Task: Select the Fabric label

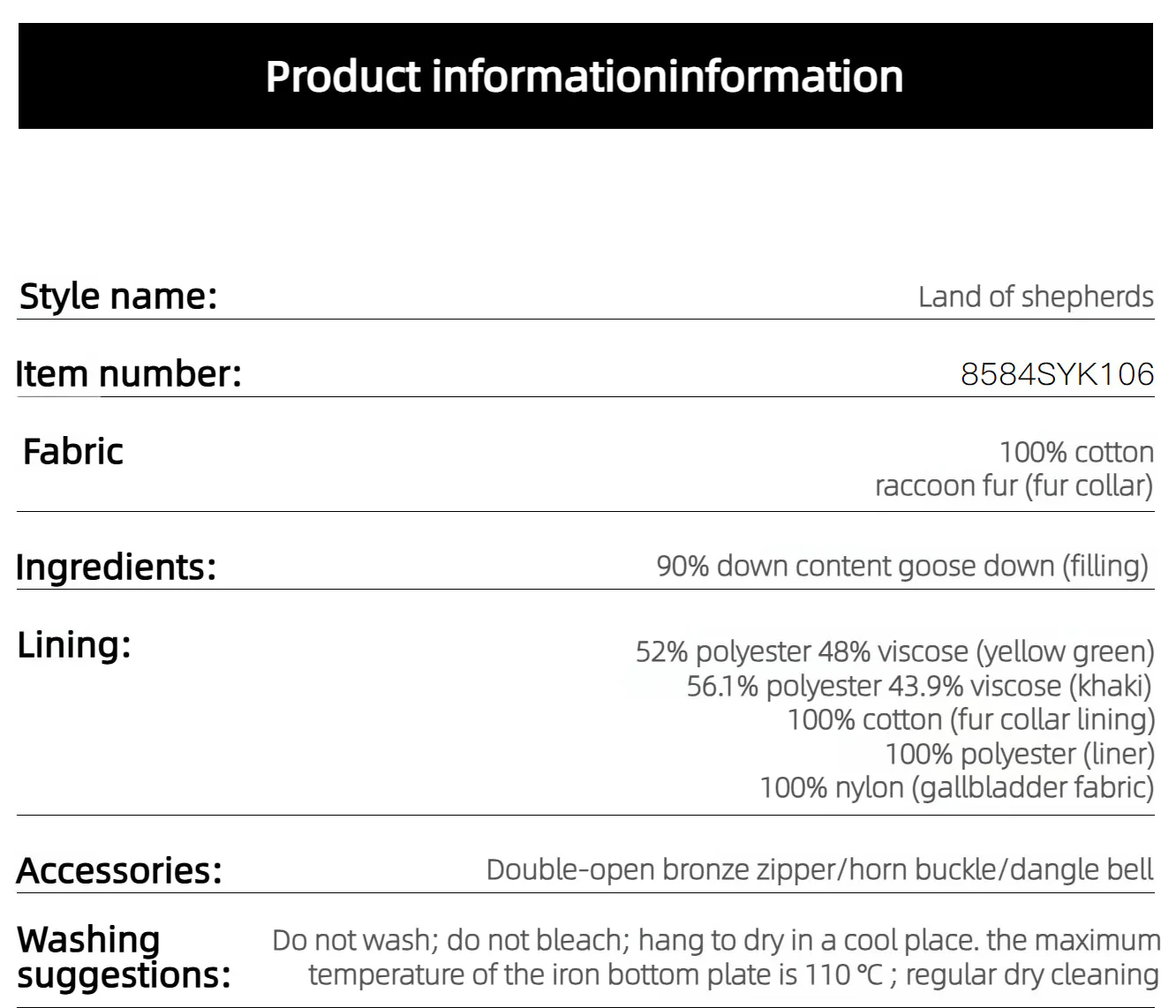Action: 73,451
